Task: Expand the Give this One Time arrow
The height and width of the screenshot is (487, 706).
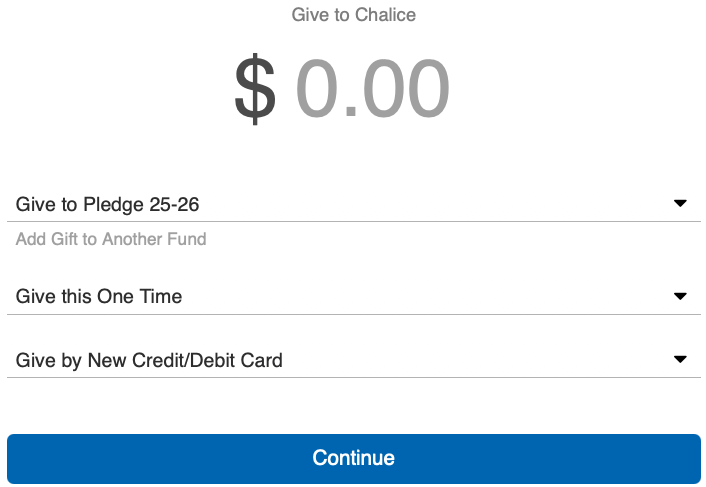Action: click(x=680, y=296)
